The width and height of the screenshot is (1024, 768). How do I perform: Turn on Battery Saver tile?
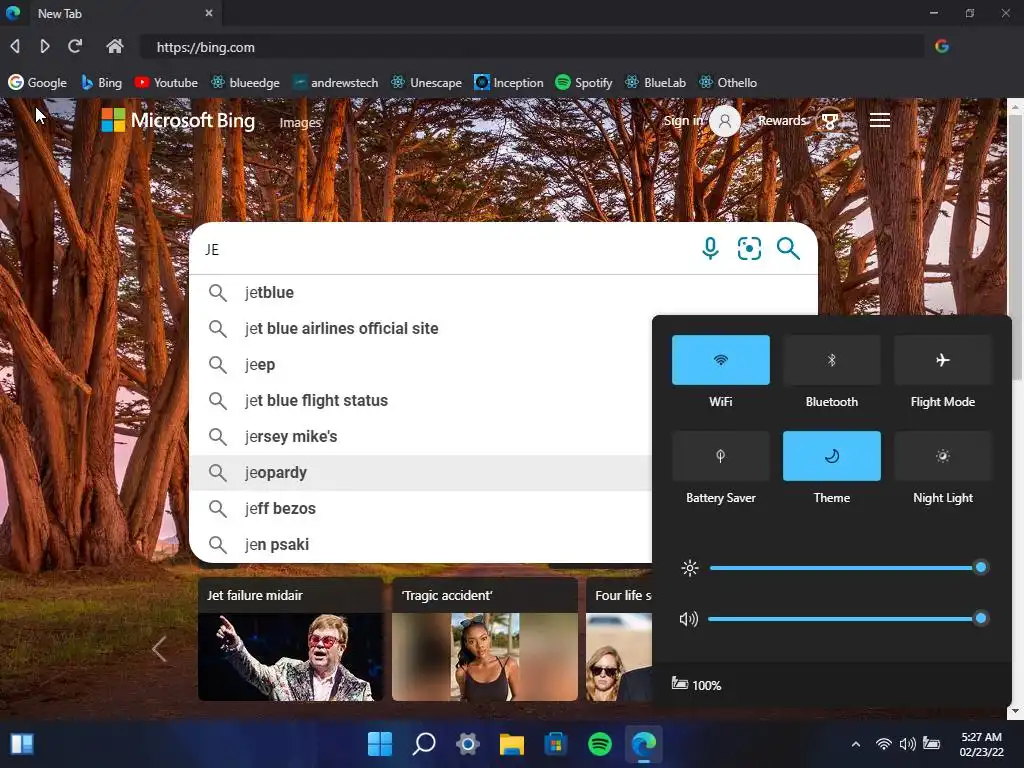point(721,456)
